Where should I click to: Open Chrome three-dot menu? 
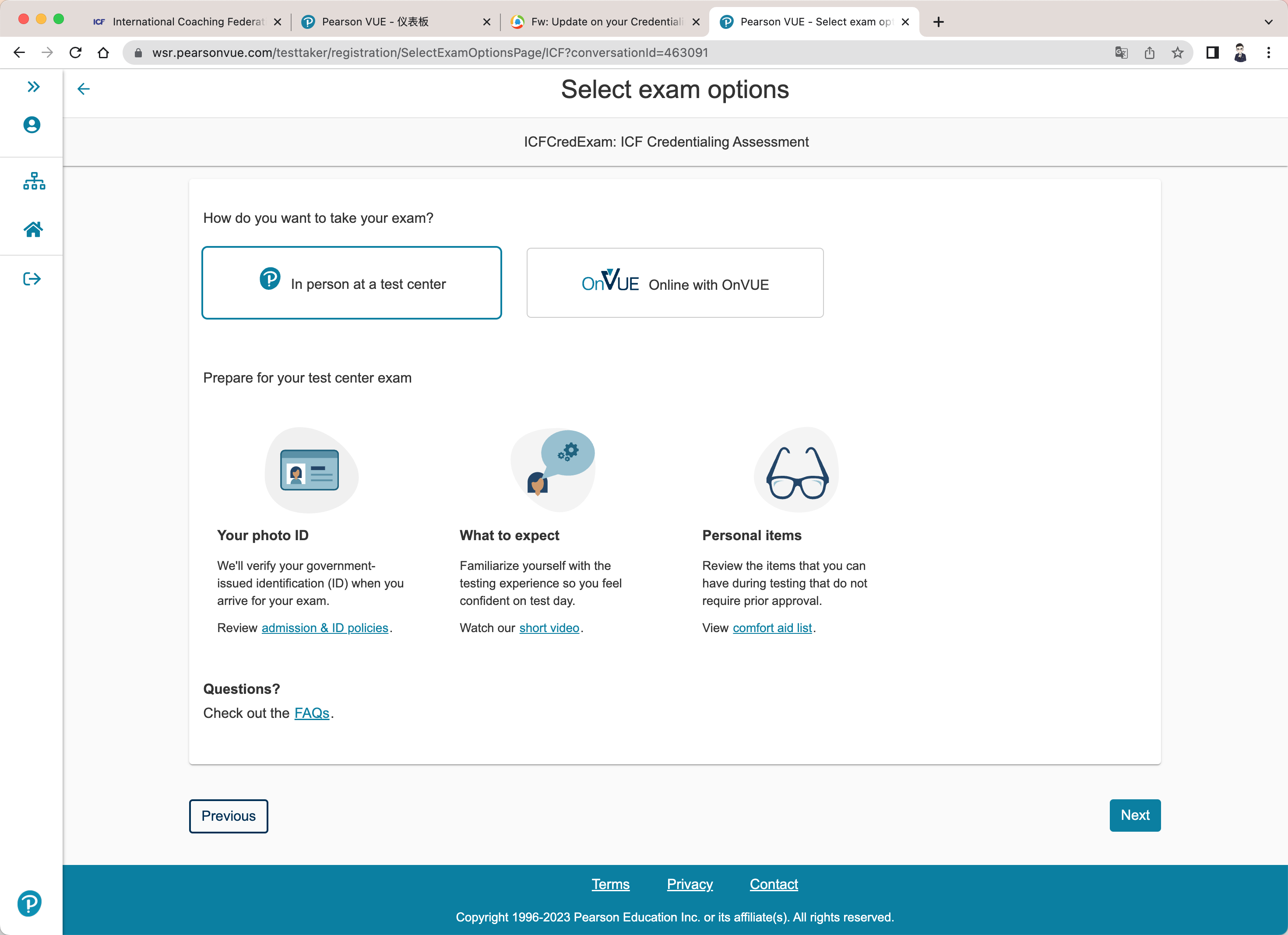coord(1268,53)
